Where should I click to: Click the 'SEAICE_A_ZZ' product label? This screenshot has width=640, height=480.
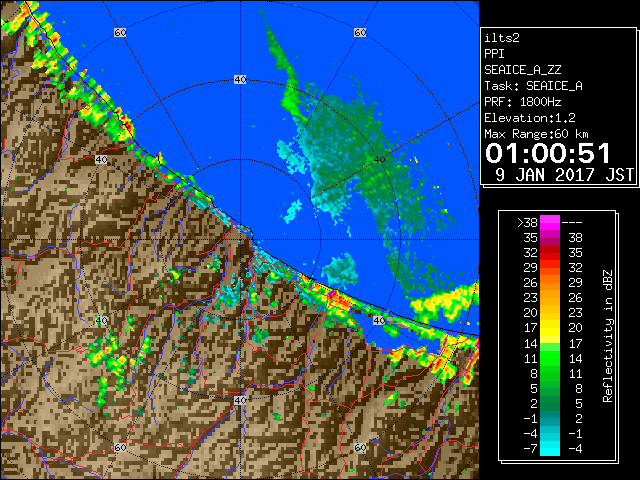[x=522, y=70]
